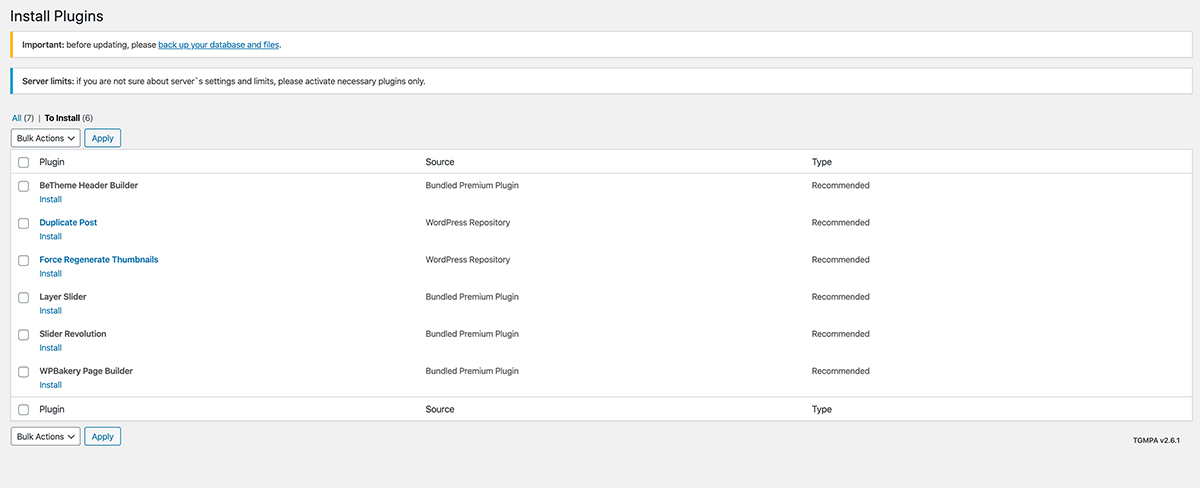Viewport: 1200px width, 488px height.
Task: Click WordPress Repository source for Force Regenerate Thumbnails
Action: [468, 259]
